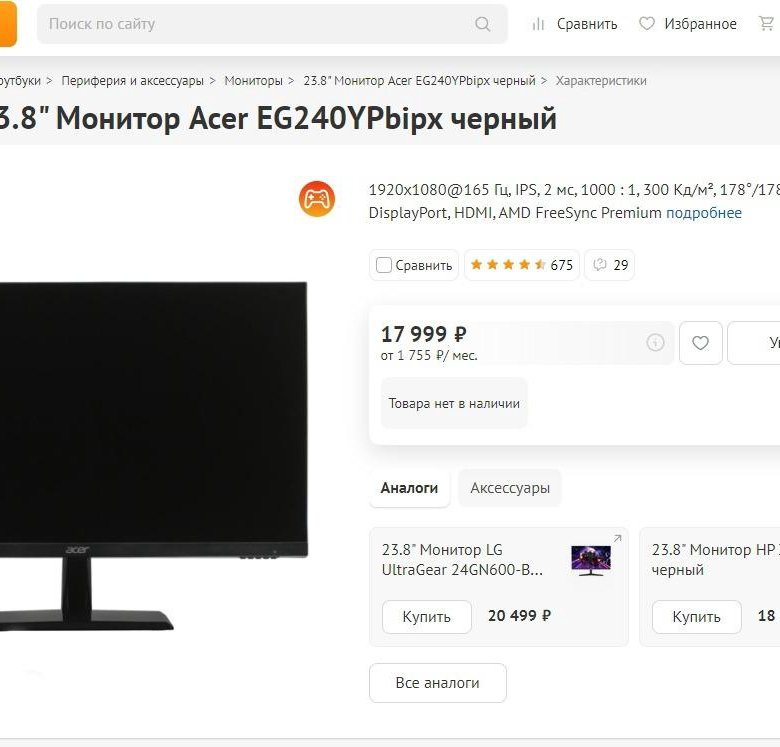
Task: Click Купить for LG UltraGear monitor
Action: tap(426, 617)
